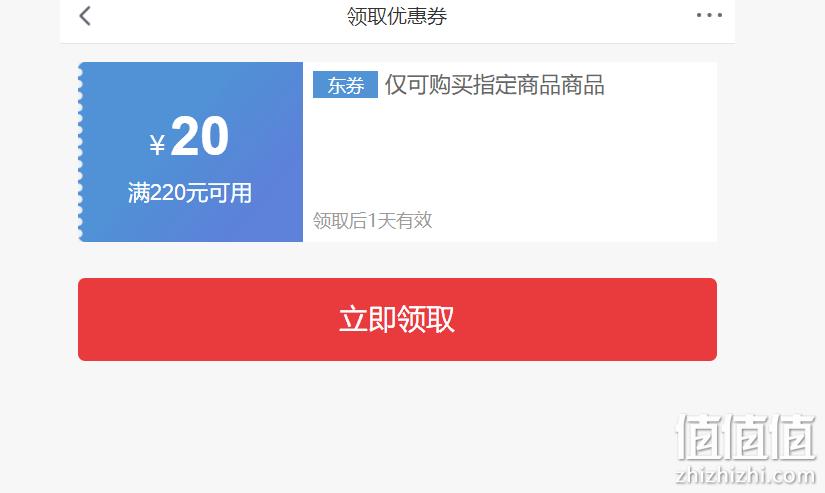Click the large number 20 on the coupon
The width and height of the screenshot is (825, 493).
[x=200, y=136]
